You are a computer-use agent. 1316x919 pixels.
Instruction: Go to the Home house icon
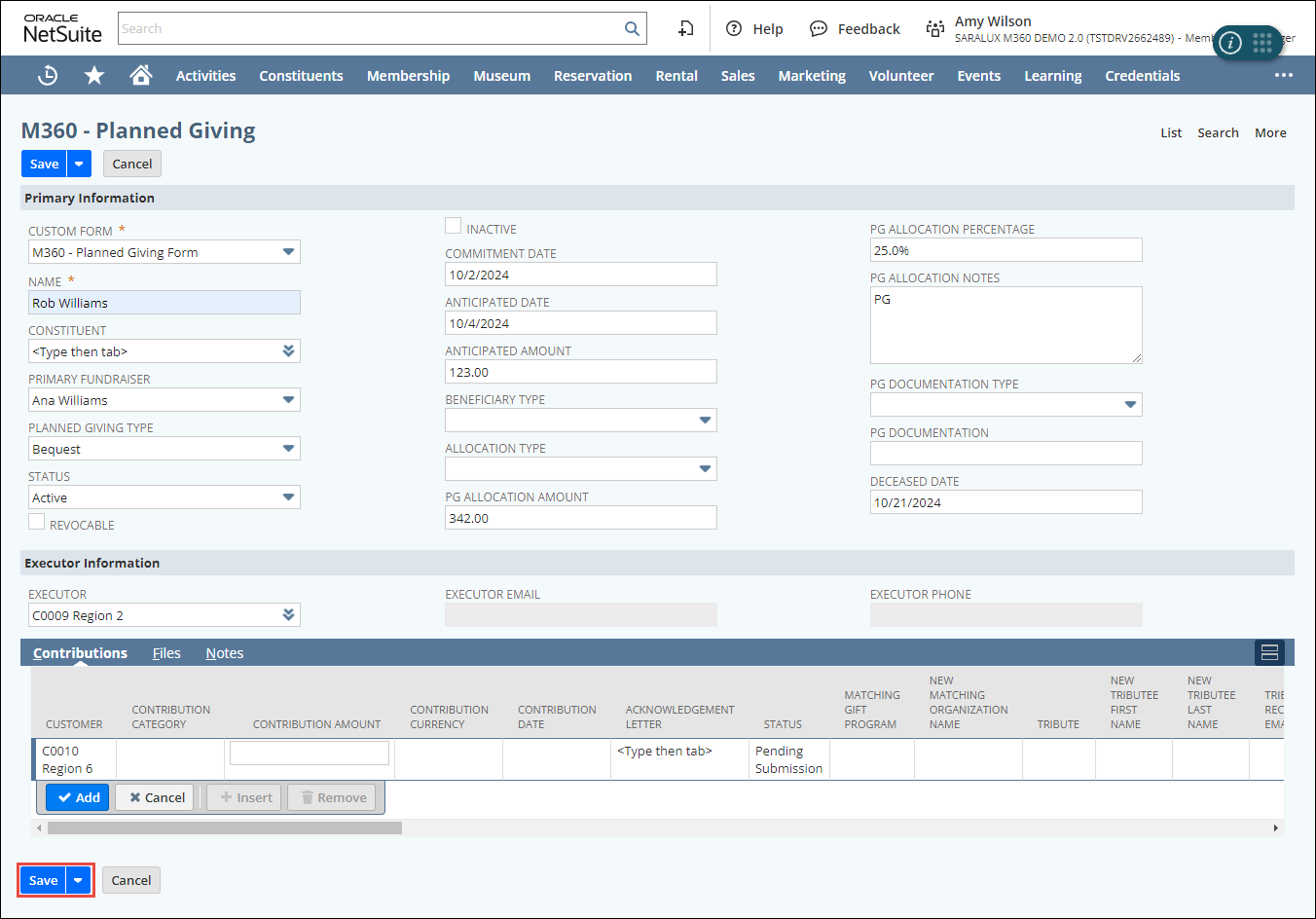click(x=141, y=75)
